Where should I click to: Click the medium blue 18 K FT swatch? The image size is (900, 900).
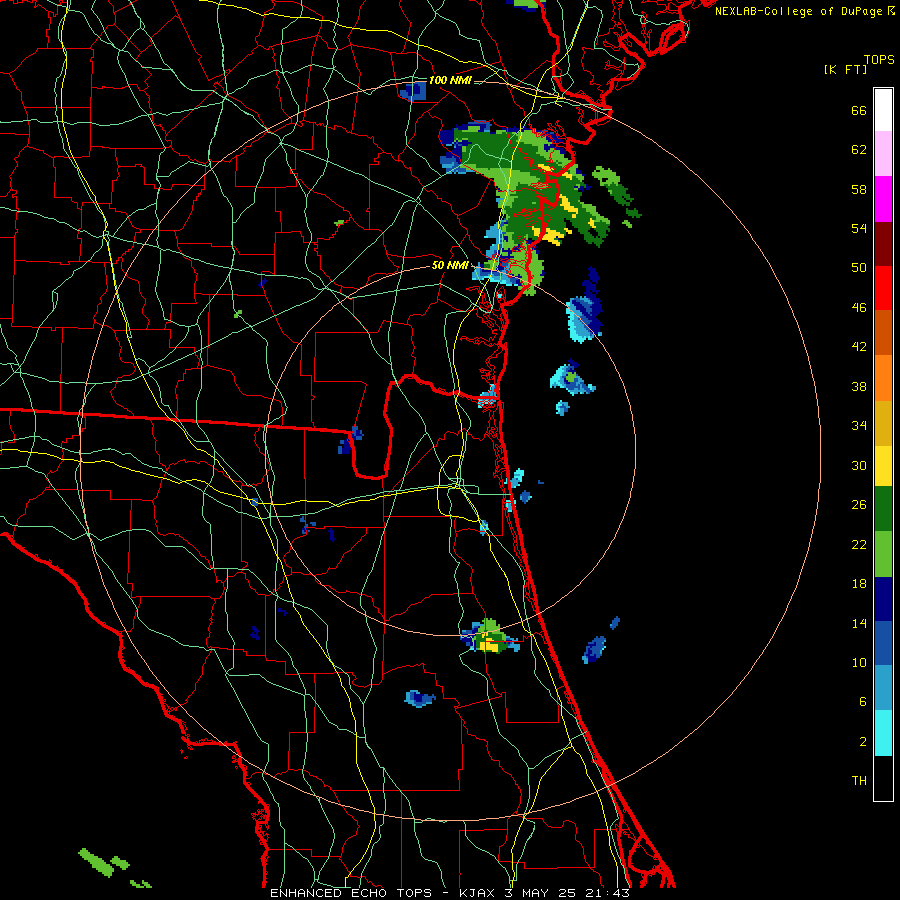(883, 643)
